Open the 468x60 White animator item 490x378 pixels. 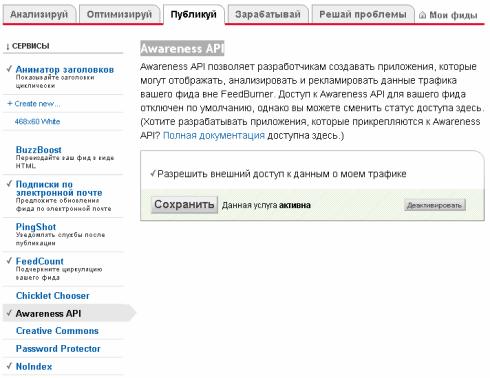tap(37, 122)
